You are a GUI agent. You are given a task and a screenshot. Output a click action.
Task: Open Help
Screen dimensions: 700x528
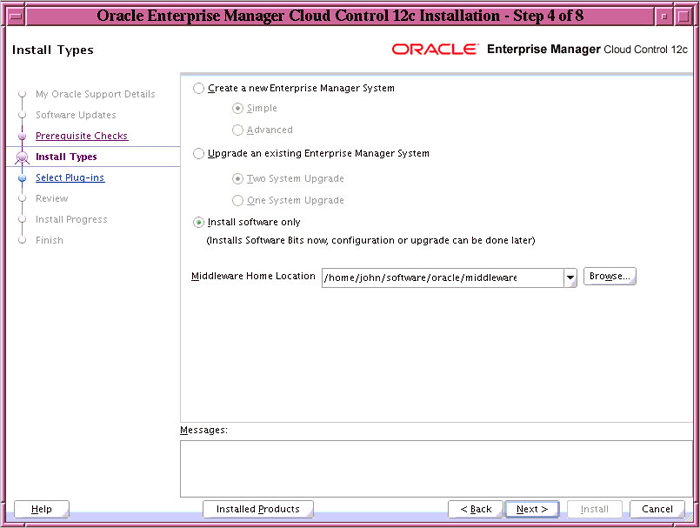[42, 509]
